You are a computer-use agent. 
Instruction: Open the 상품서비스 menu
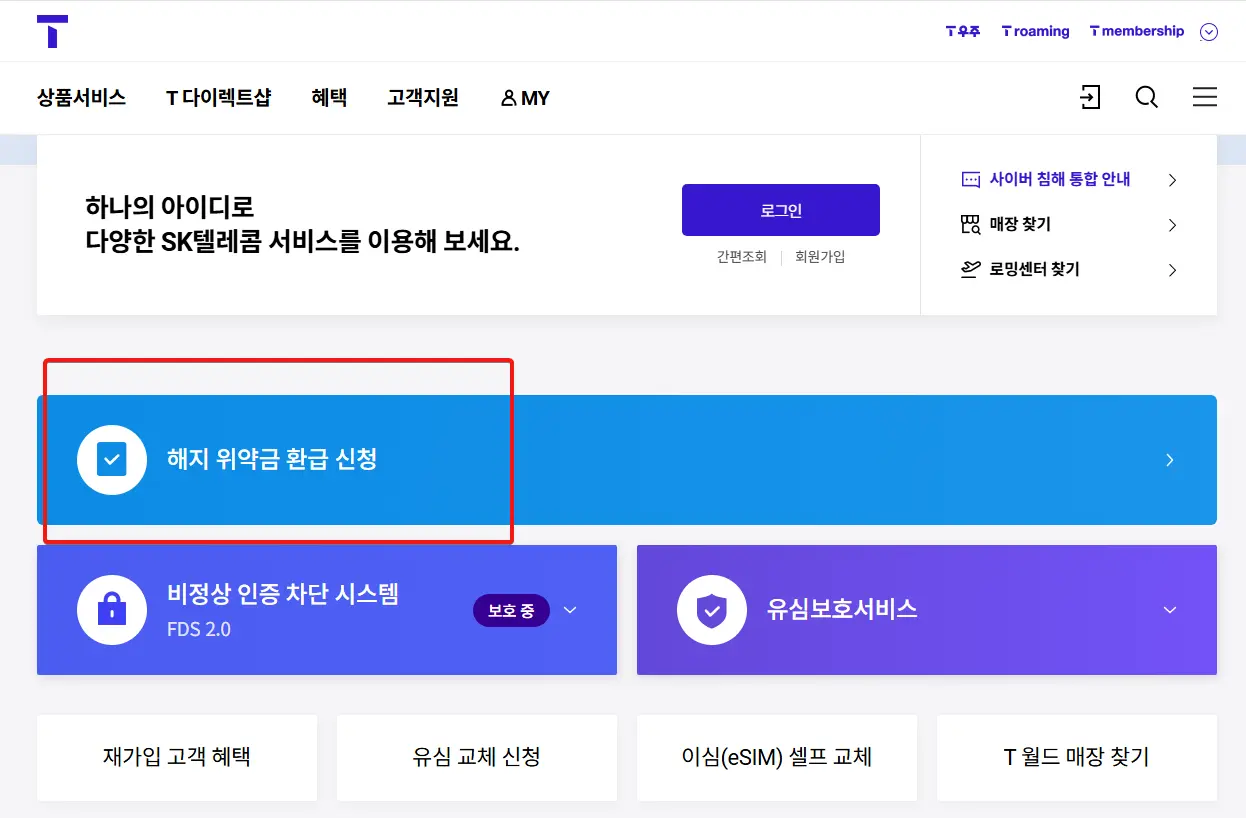[x=80, y=97]
